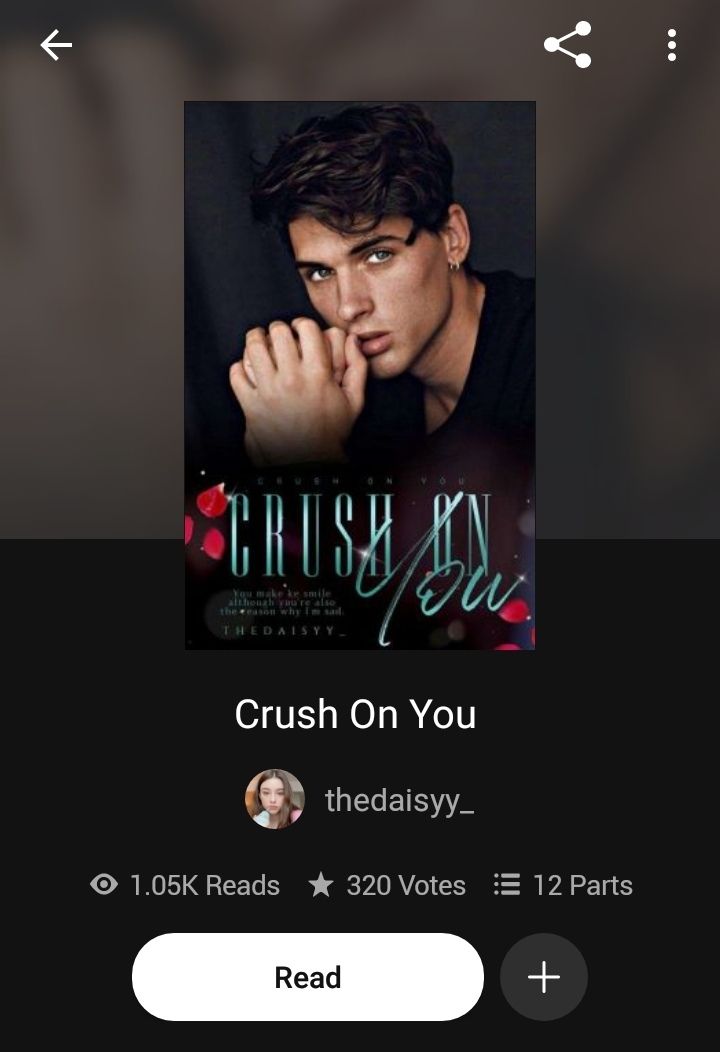Click the 320 Votes label
This screenshot has width=720, height=1052.
pos(406,885)
